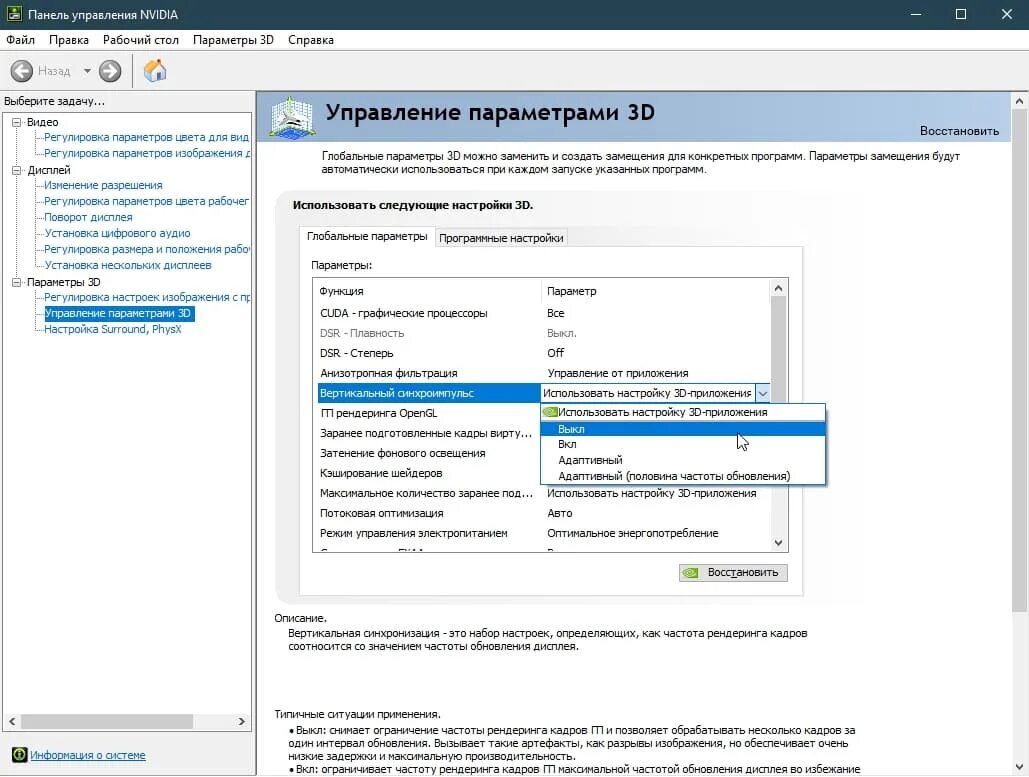Select Управление параметрами 3D tree item
The image size is (1029, 777).
[x=119, y=314]
